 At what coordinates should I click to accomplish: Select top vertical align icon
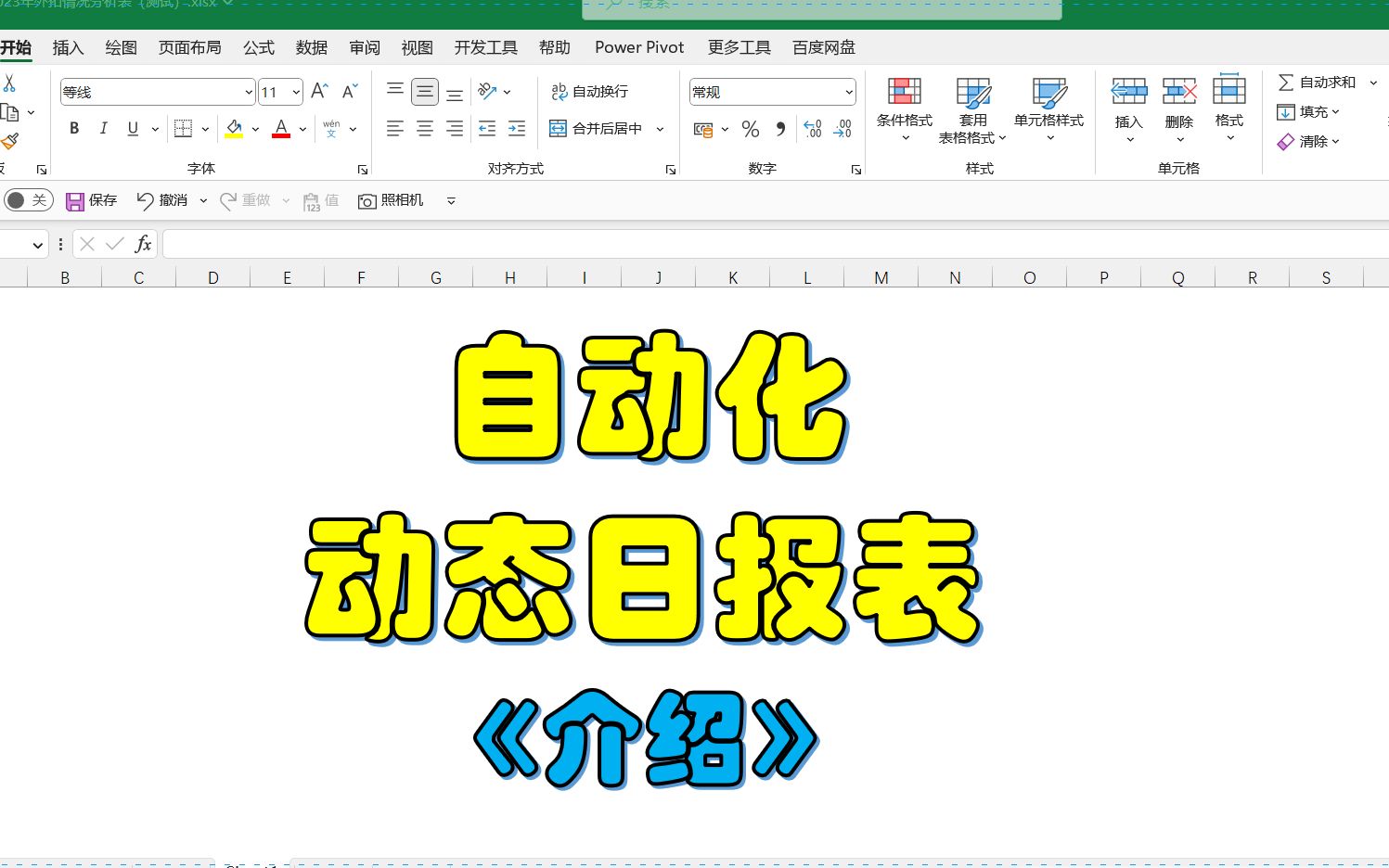395,91
